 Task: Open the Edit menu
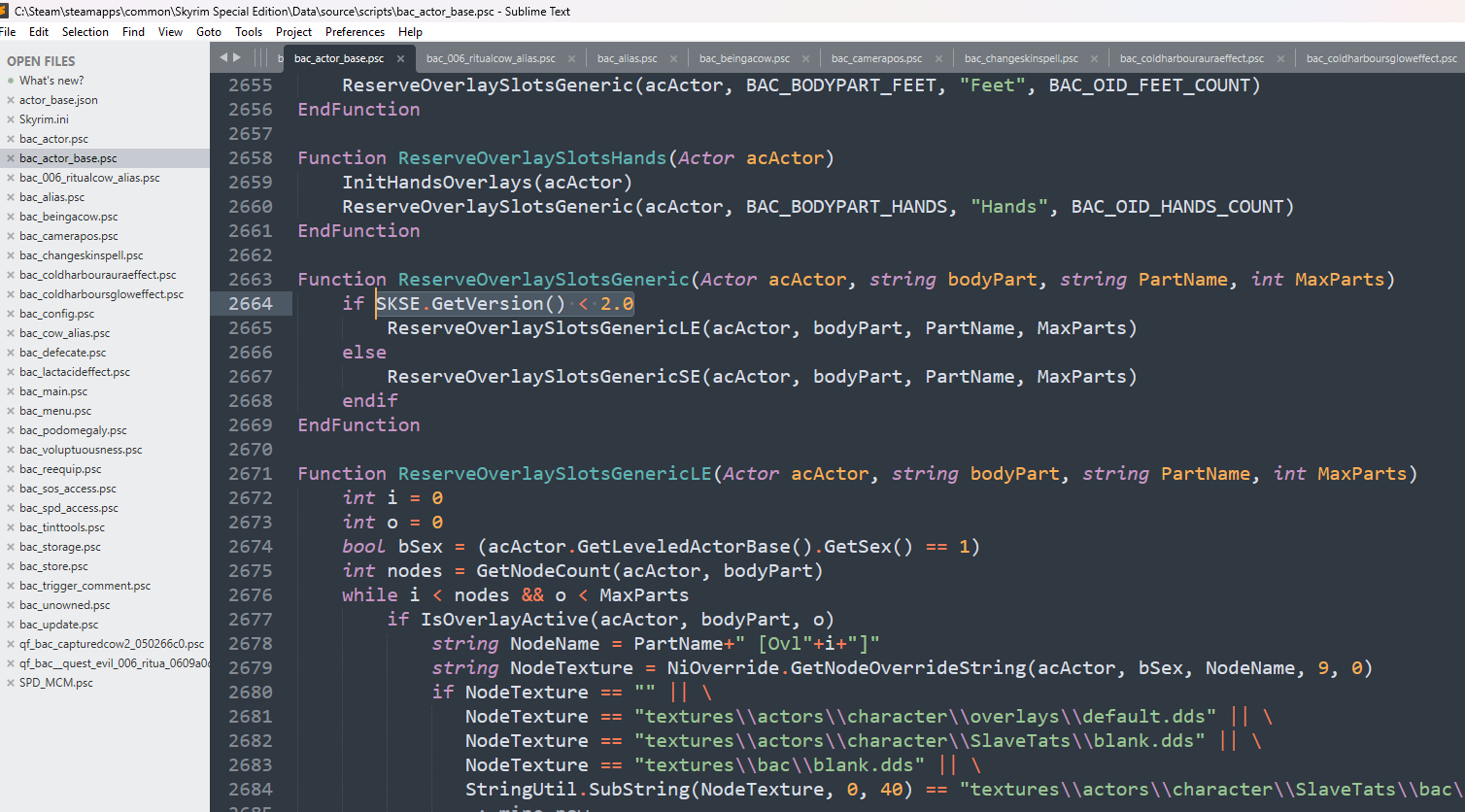(39, 32)
